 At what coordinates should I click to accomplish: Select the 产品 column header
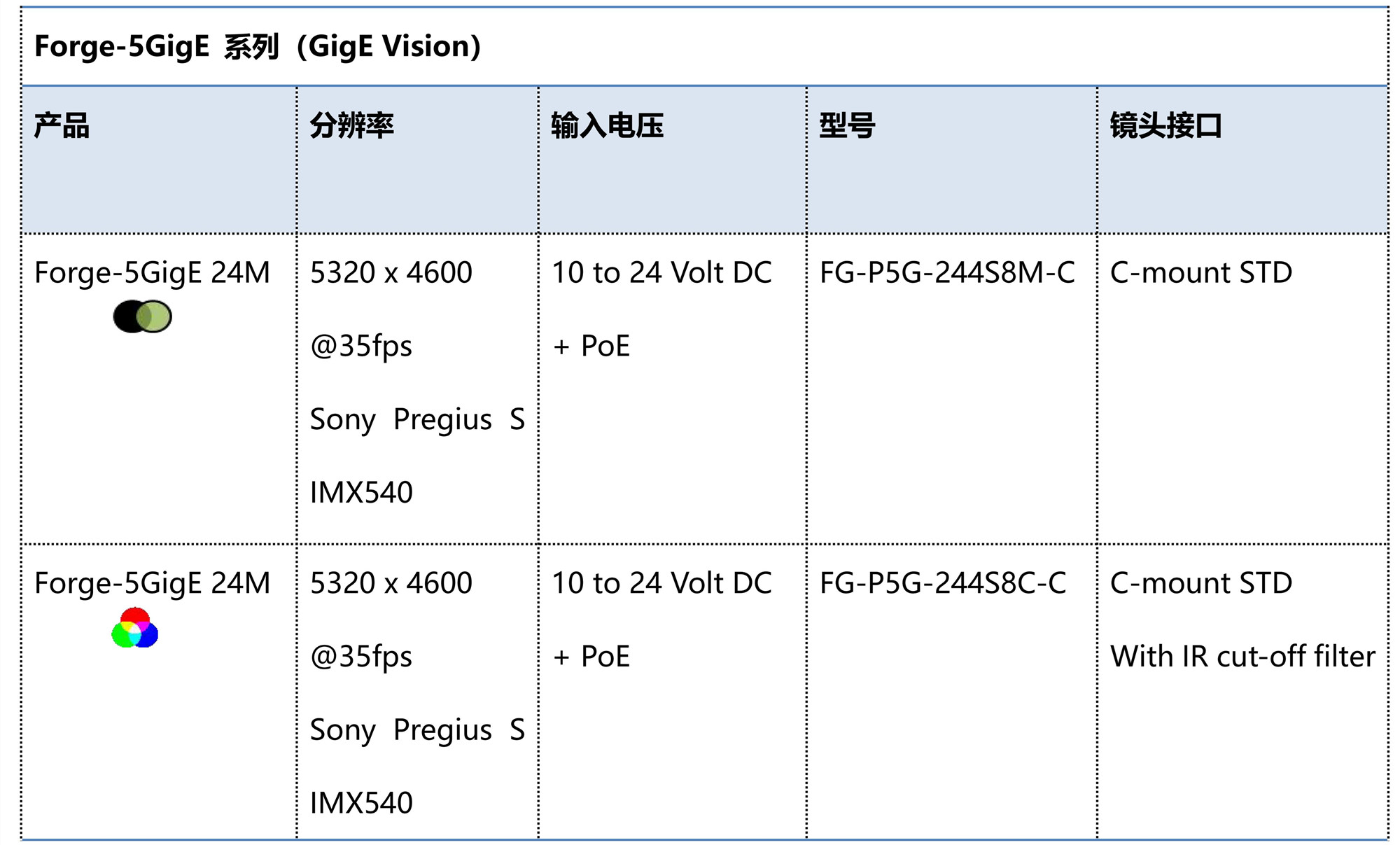point(62,126)
